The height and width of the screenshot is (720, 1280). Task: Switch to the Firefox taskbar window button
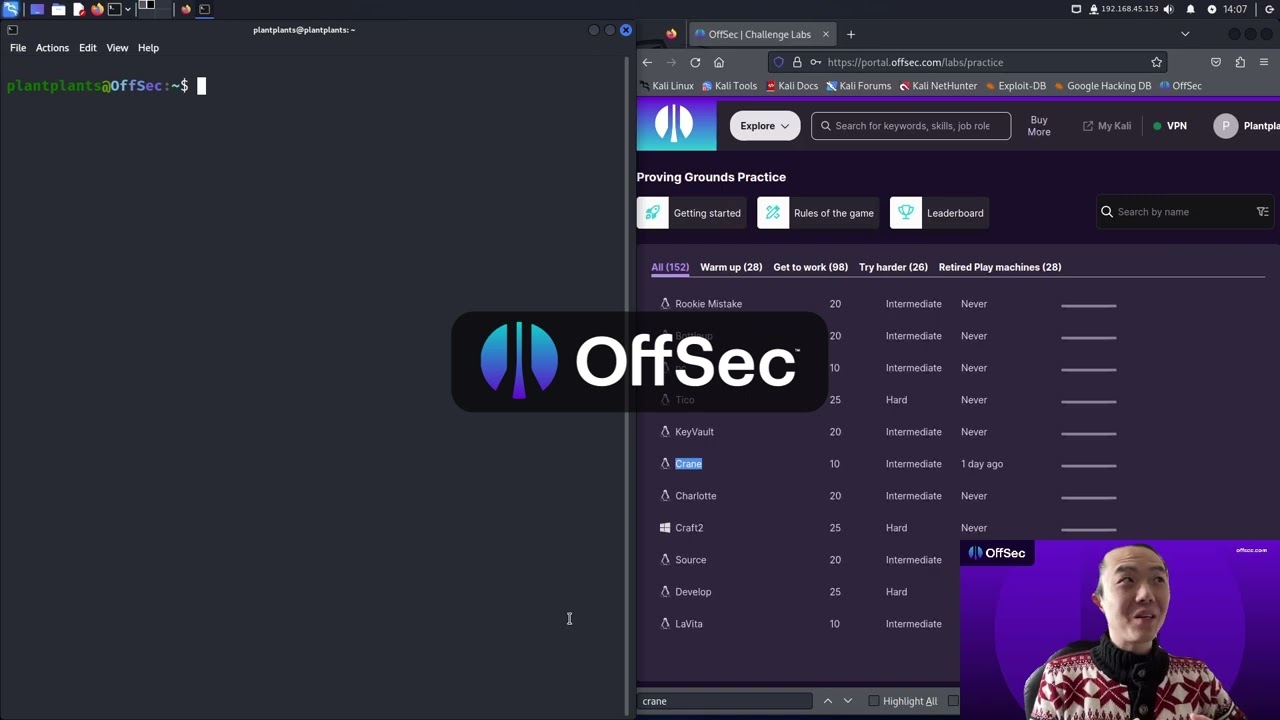186,9
